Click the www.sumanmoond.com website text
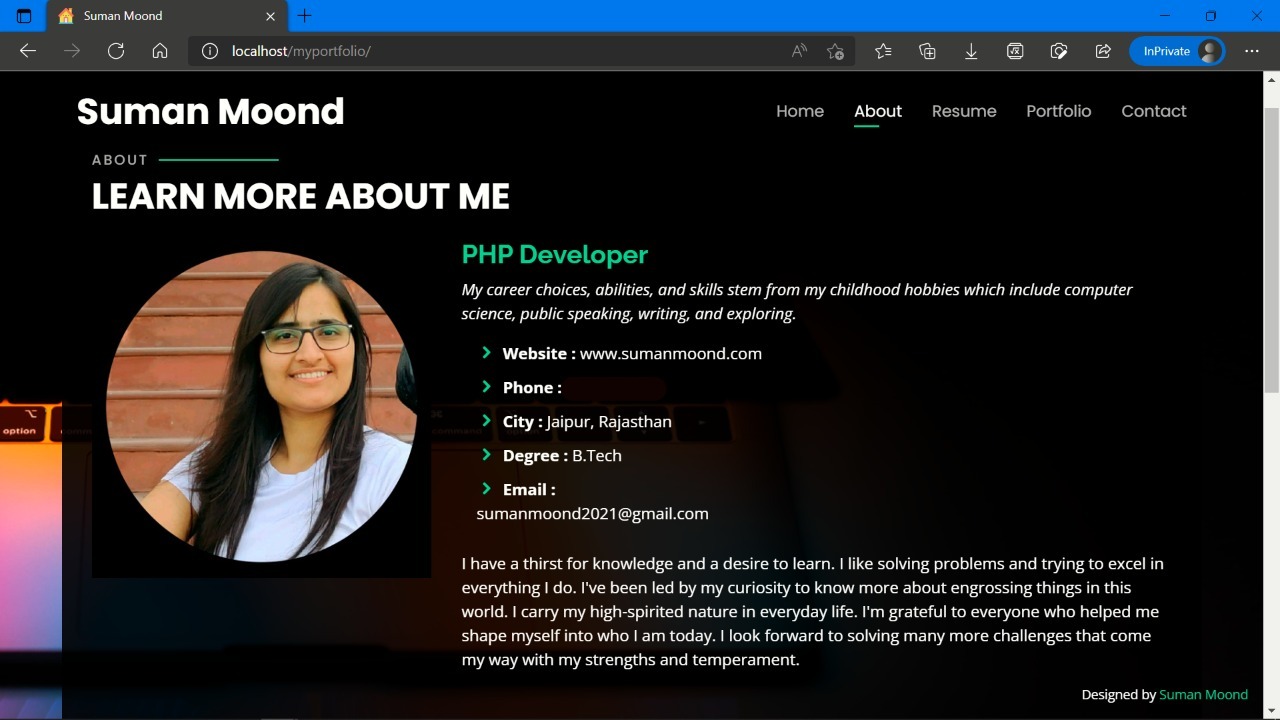 tap(671, 353)
